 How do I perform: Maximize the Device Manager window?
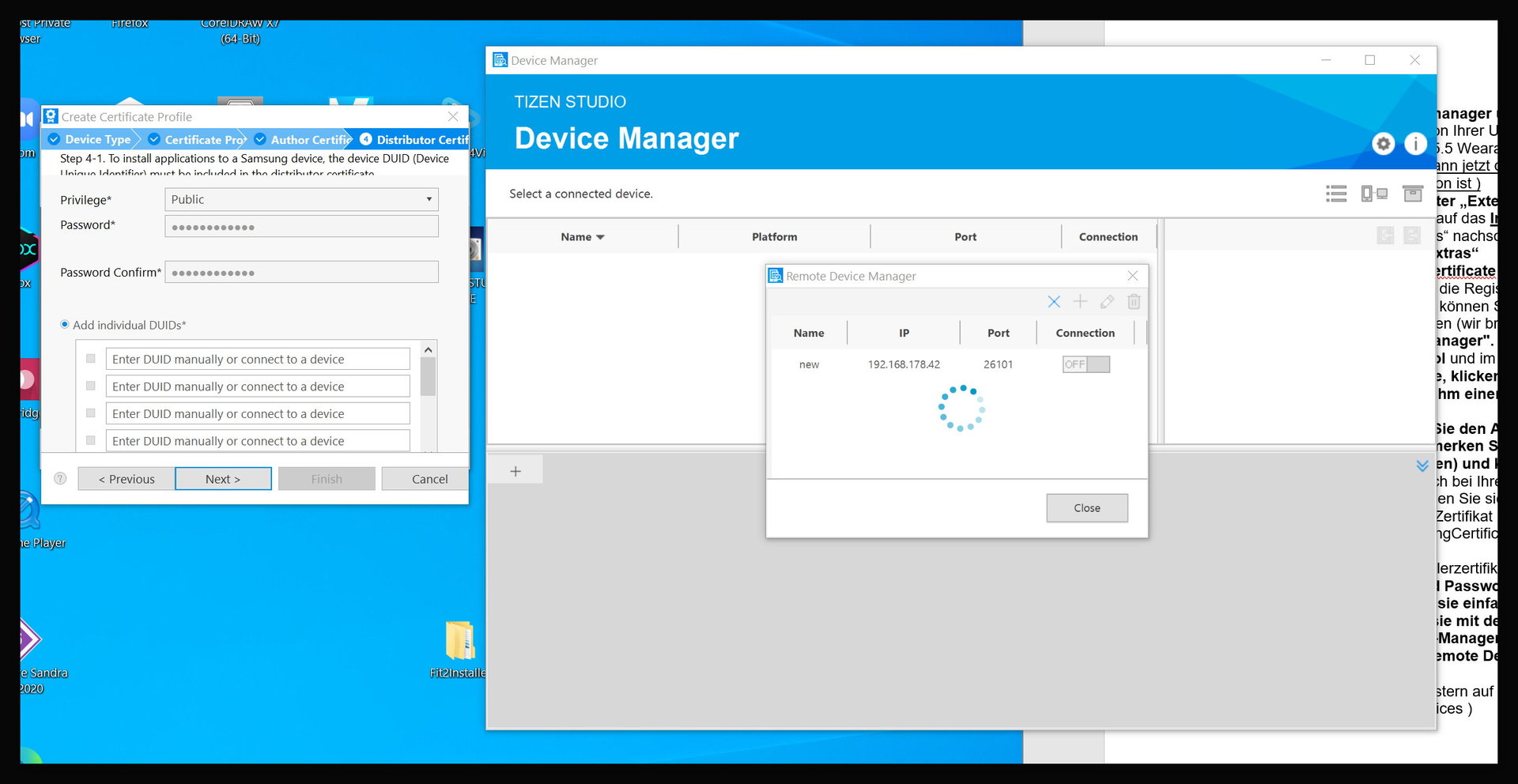tap(1370, 60)
